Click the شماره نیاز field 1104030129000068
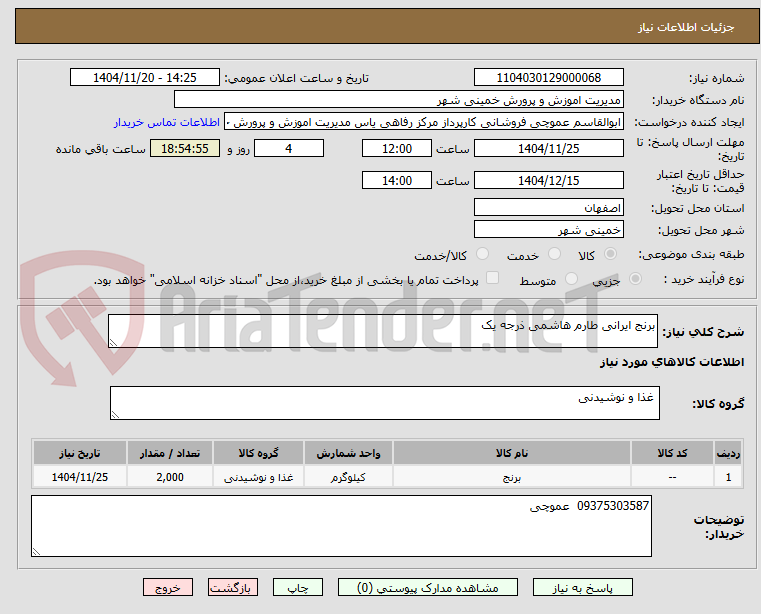The height and width of the screenshot is (614, 761). 548,77
